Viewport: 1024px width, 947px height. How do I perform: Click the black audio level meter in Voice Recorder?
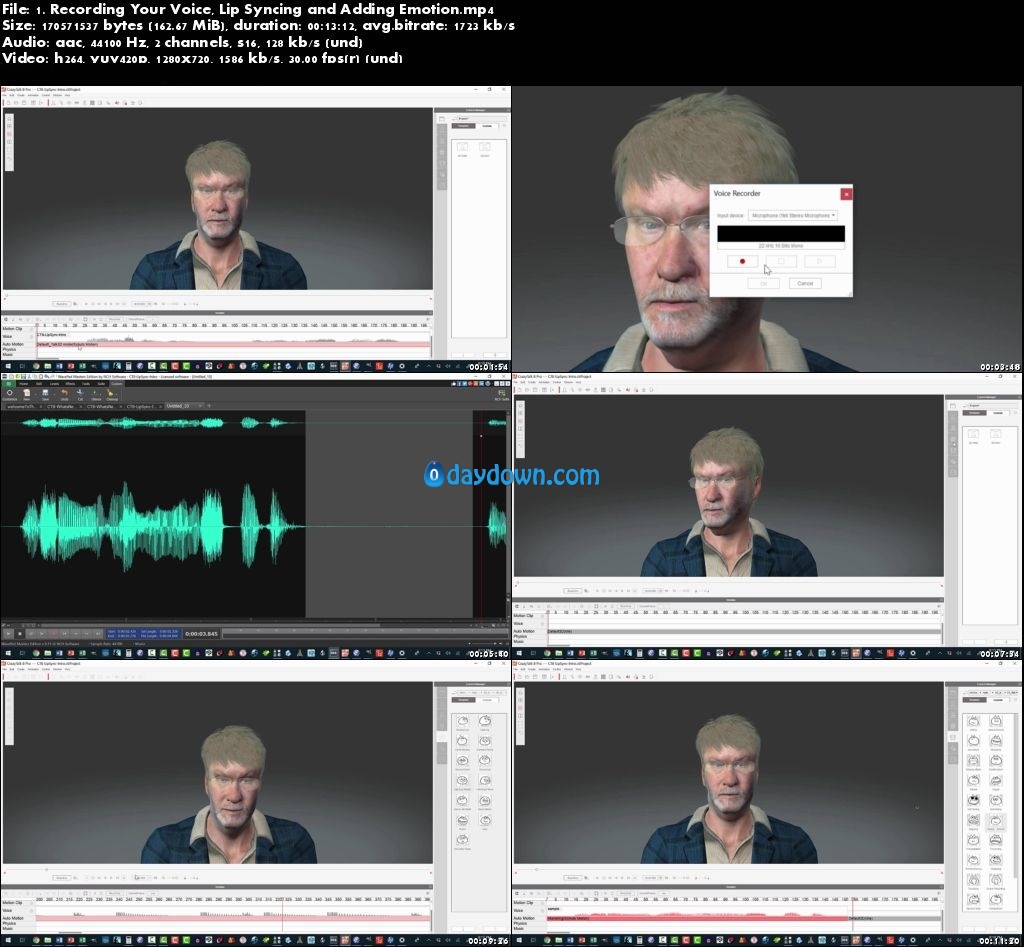tap(781, 234)
